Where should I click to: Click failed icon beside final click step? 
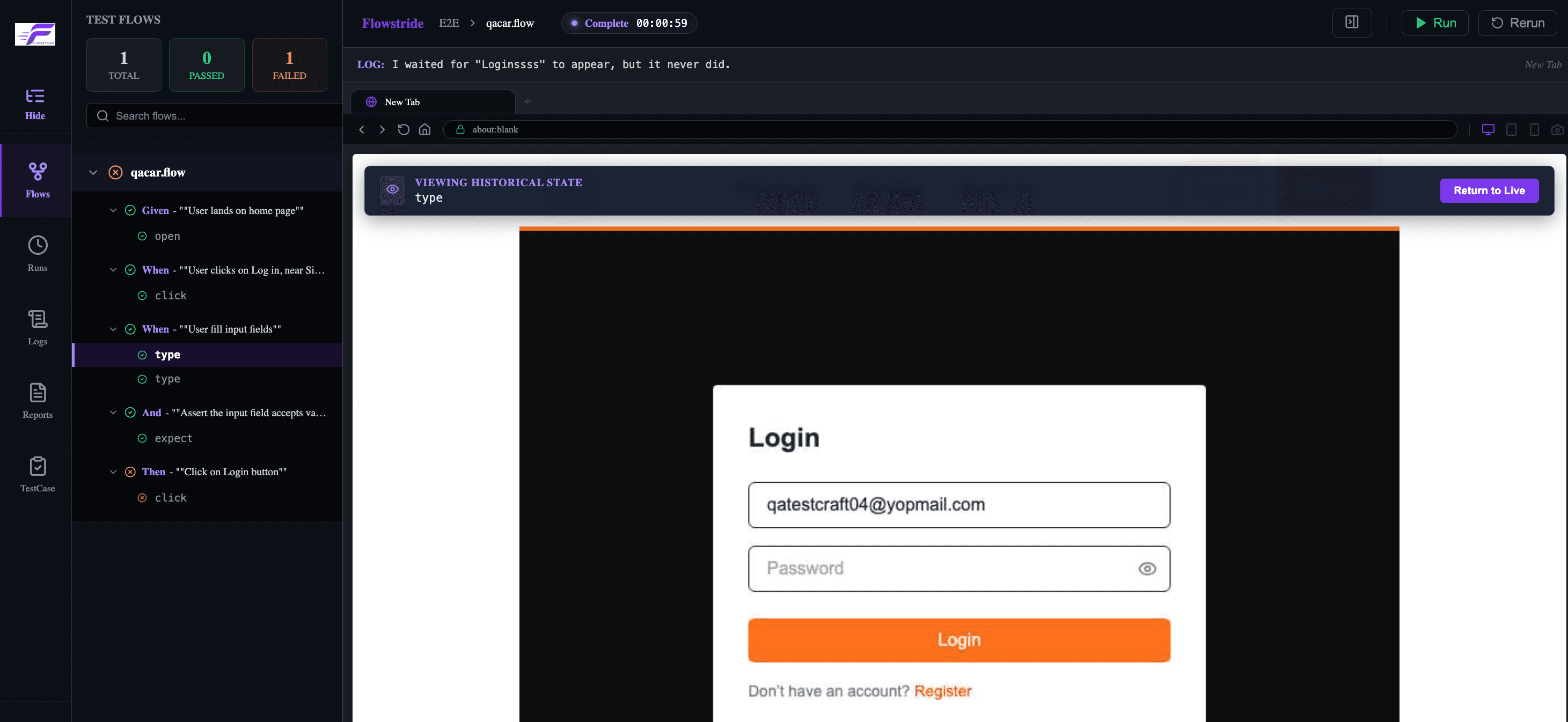tap(142, 498)
